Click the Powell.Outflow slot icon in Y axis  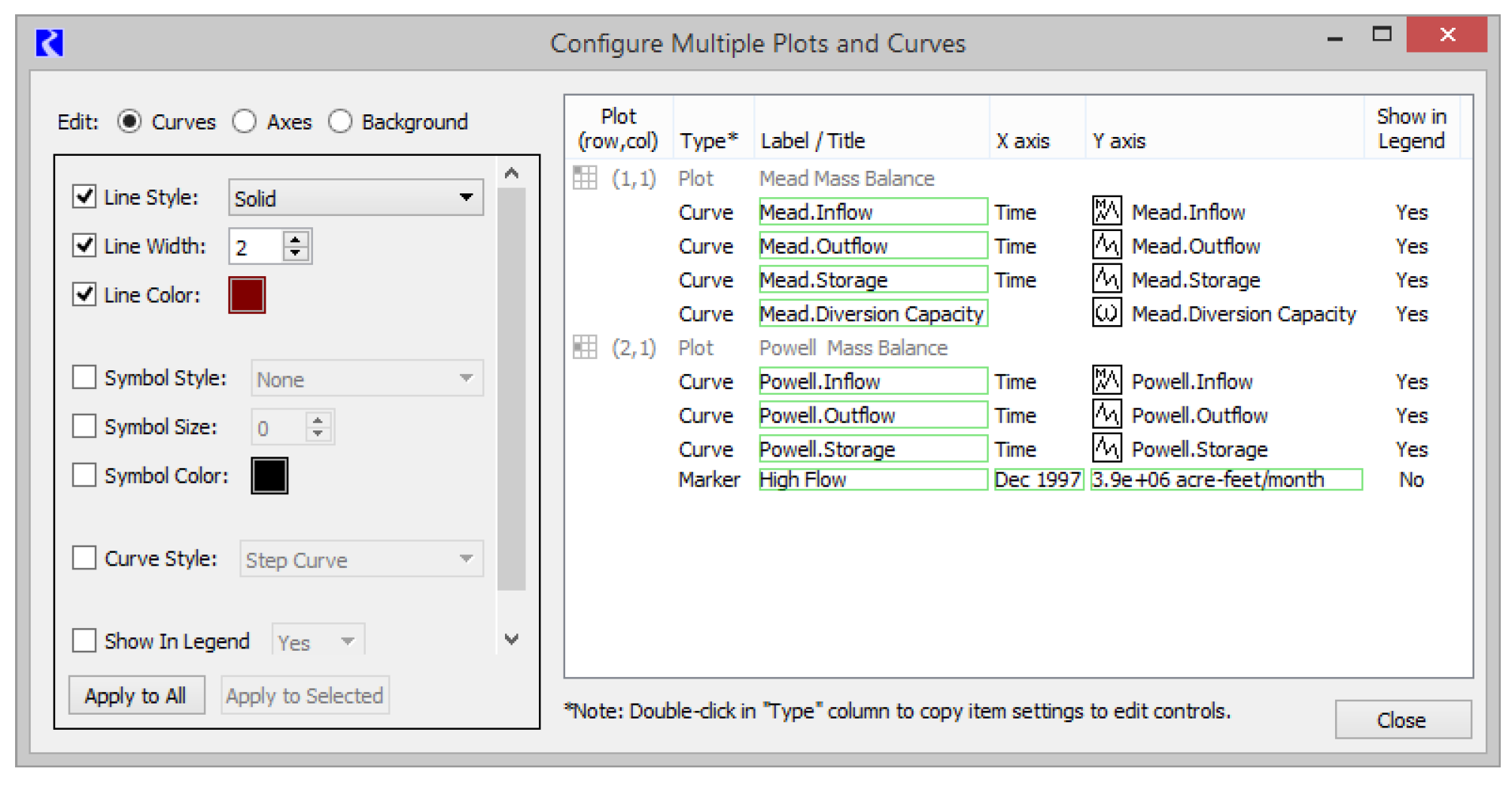[x=1106, y=415]
